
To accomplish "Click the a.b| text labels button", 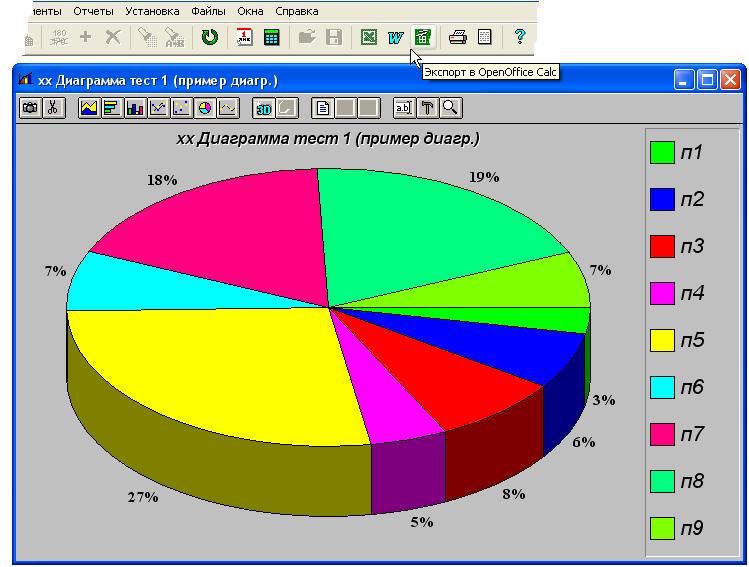I will (404, 108).
